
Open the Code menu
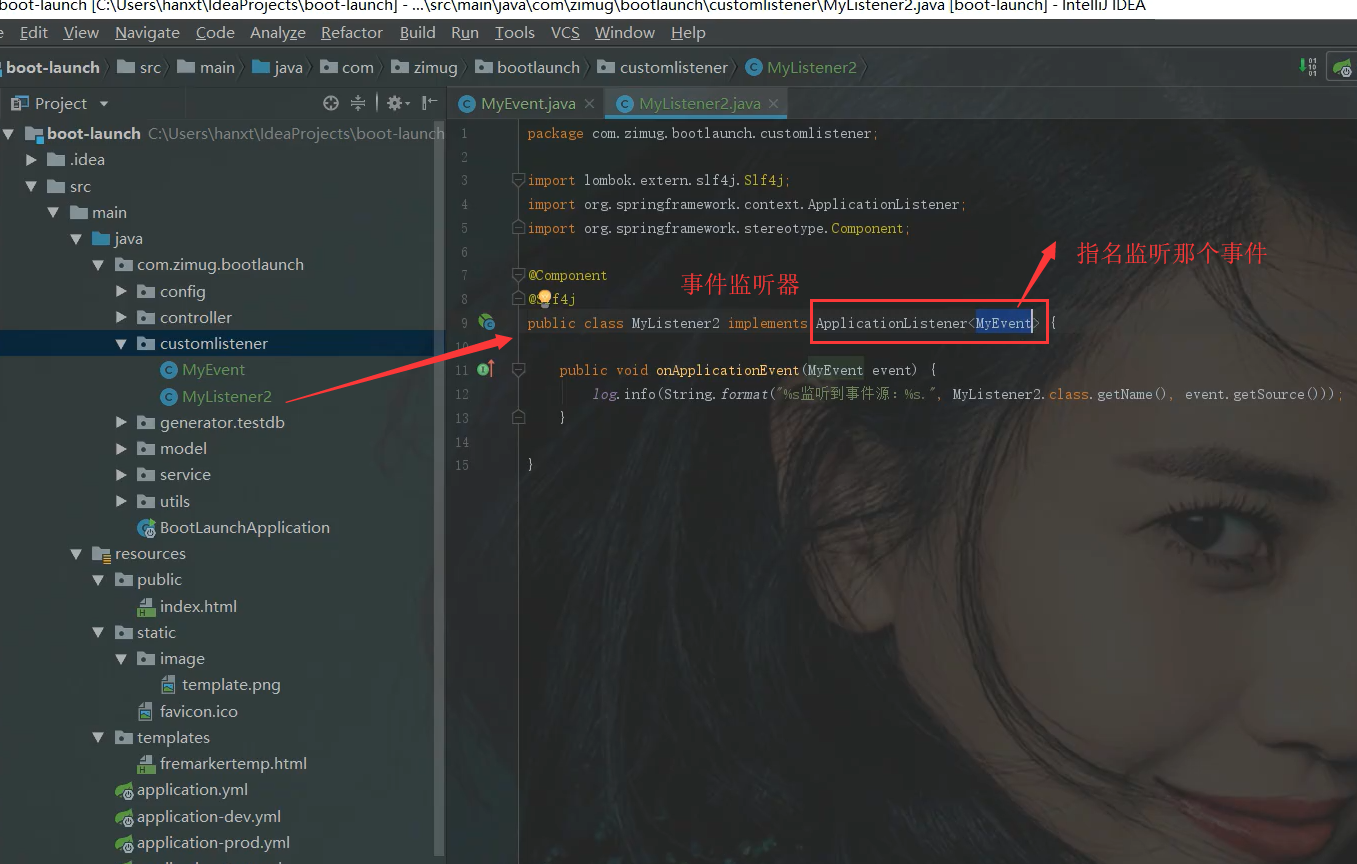(x=215, y=32)
